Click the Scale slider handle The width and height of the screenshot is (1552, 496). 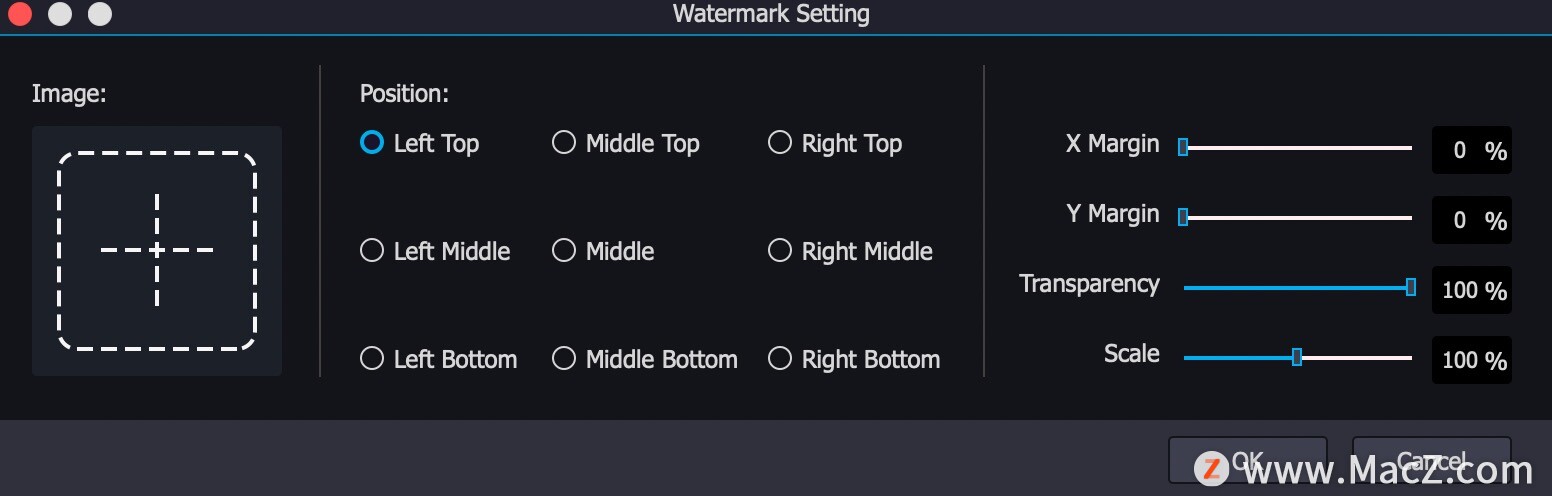[1297, 357]
